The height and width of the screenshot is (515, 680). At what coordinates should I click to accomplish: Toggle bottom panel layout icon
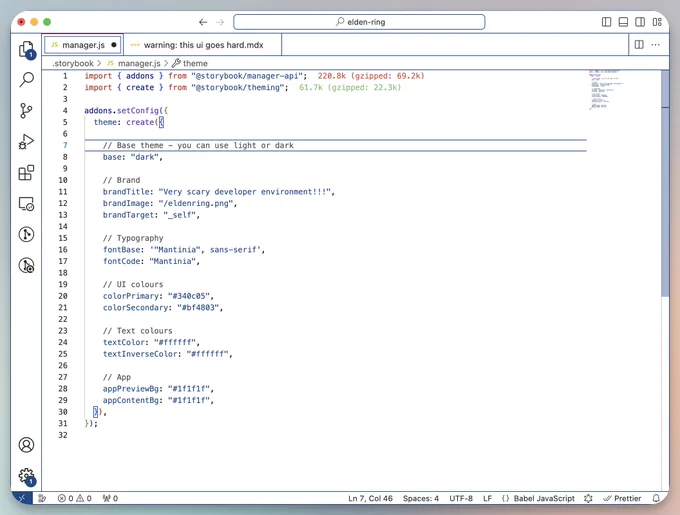pyautogui.click(x=623, y=22)
